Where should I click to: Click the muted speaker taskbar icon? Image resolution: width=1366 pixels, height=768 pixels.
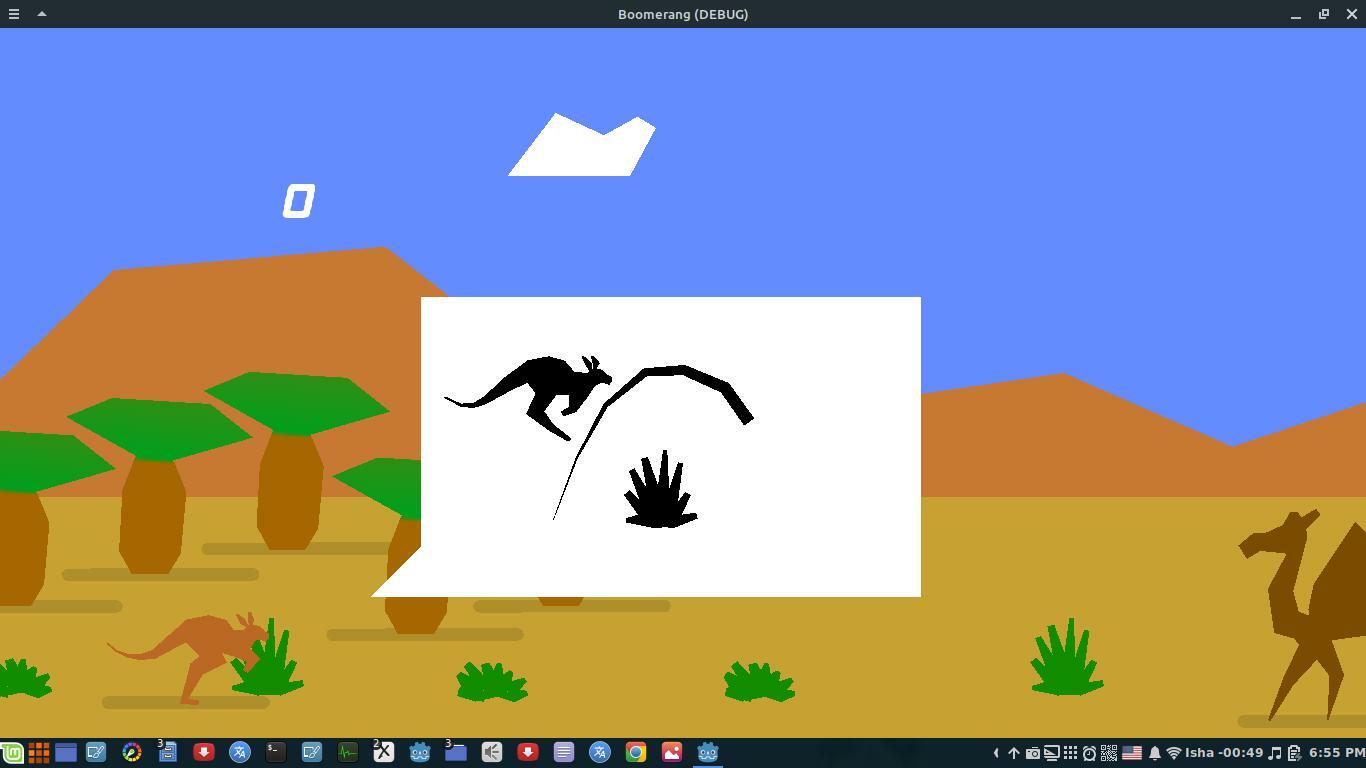point(492,753)
